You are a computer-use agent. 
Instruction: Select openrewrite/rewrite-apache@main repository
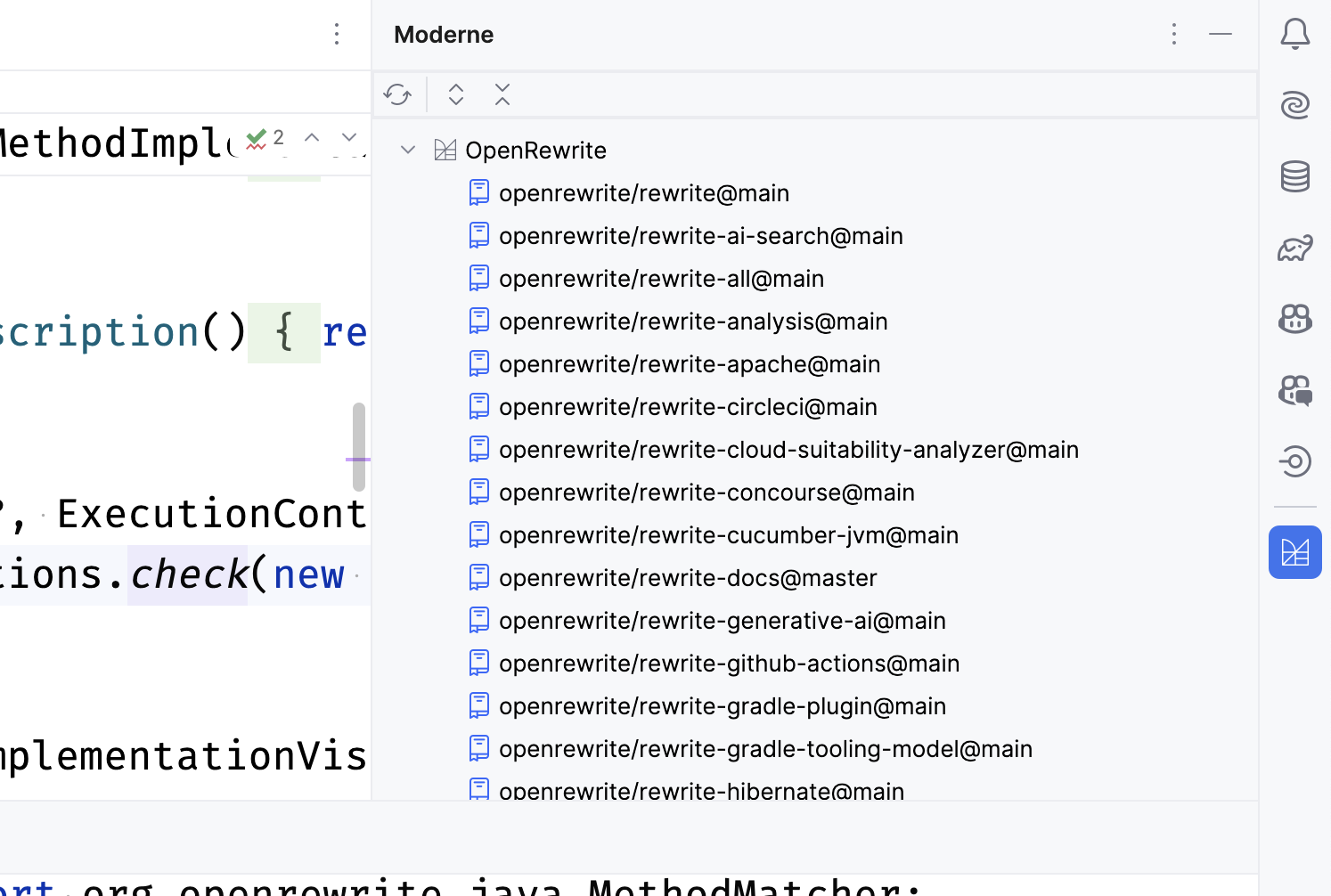tap(690, 364)
